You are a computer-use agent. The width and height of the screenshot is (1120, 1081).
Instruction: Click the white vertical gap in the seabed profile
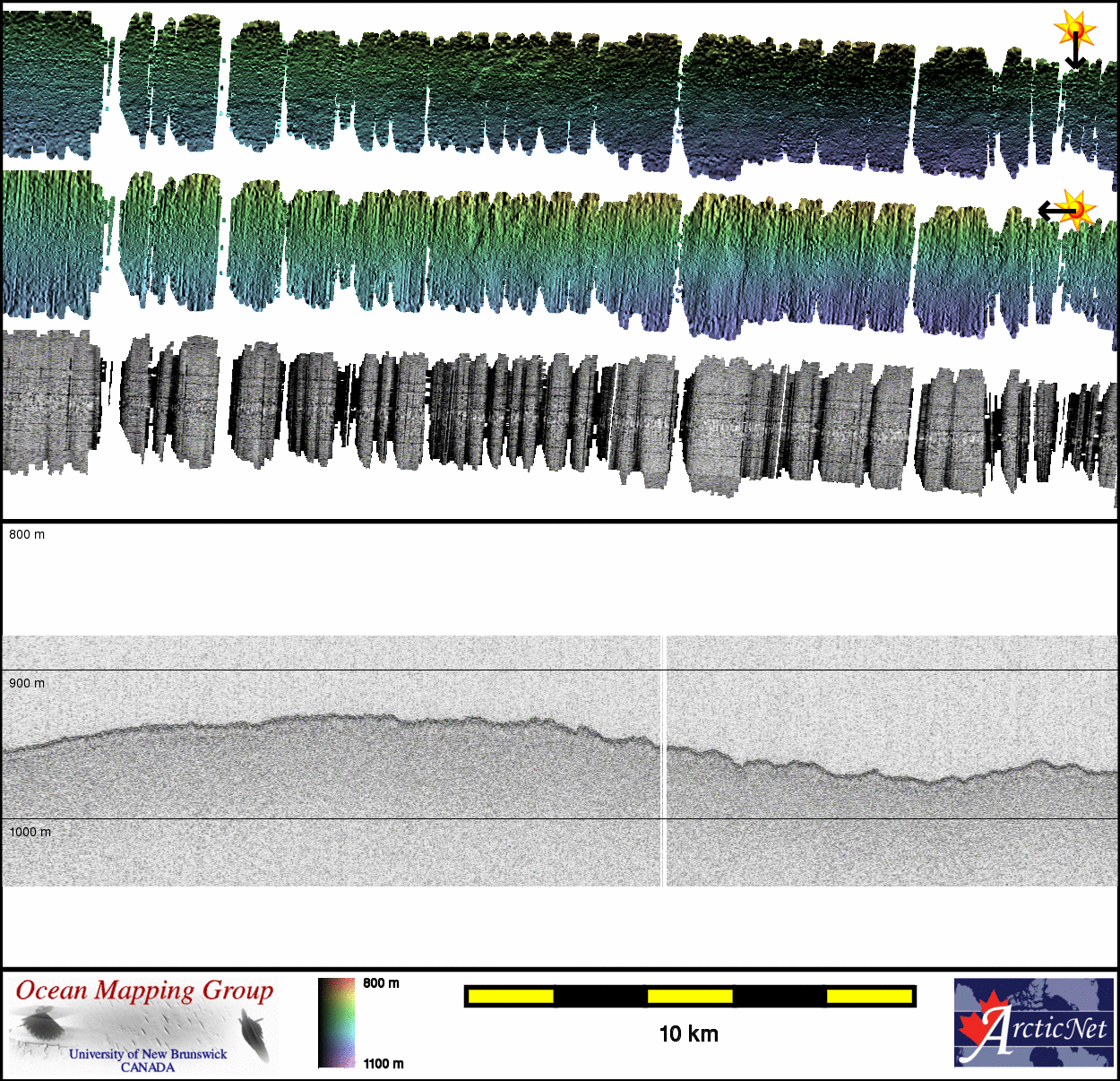663,762
